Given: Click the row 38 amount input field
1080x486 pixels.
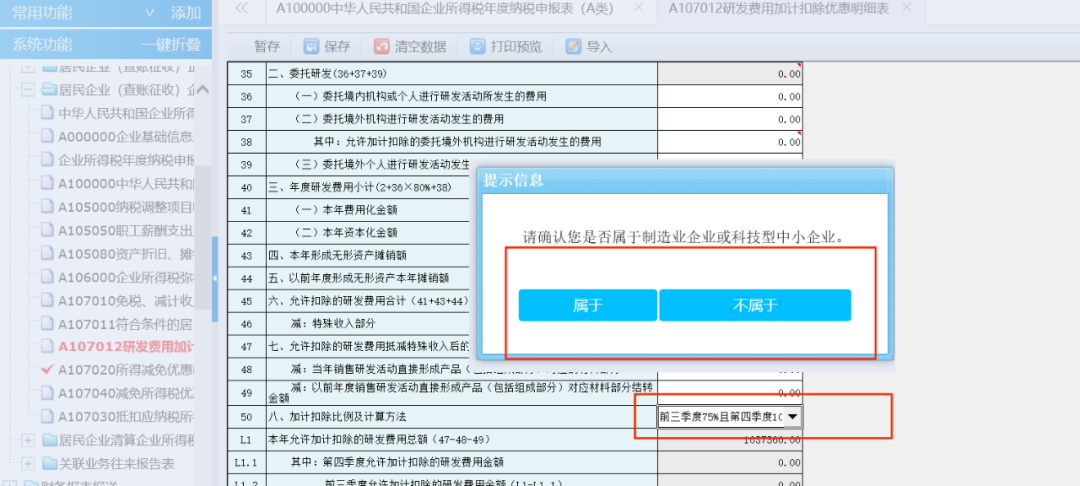Looking at the screenshot, I should pos(730,142).
